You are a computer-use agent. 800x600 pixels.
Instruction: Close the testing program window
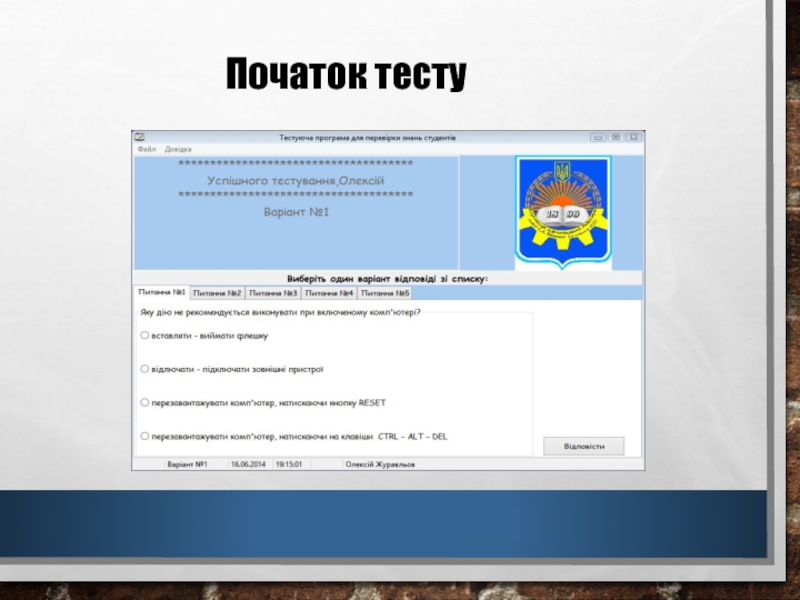tap(633, 136)
